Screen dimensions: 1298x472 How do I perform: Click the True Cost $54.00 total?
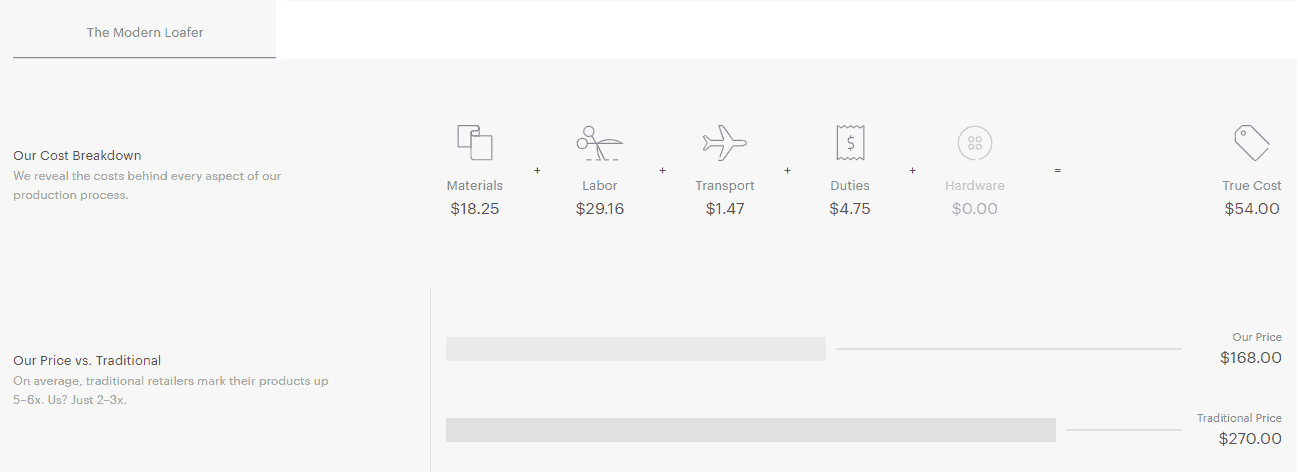[x=1252, y=209]
